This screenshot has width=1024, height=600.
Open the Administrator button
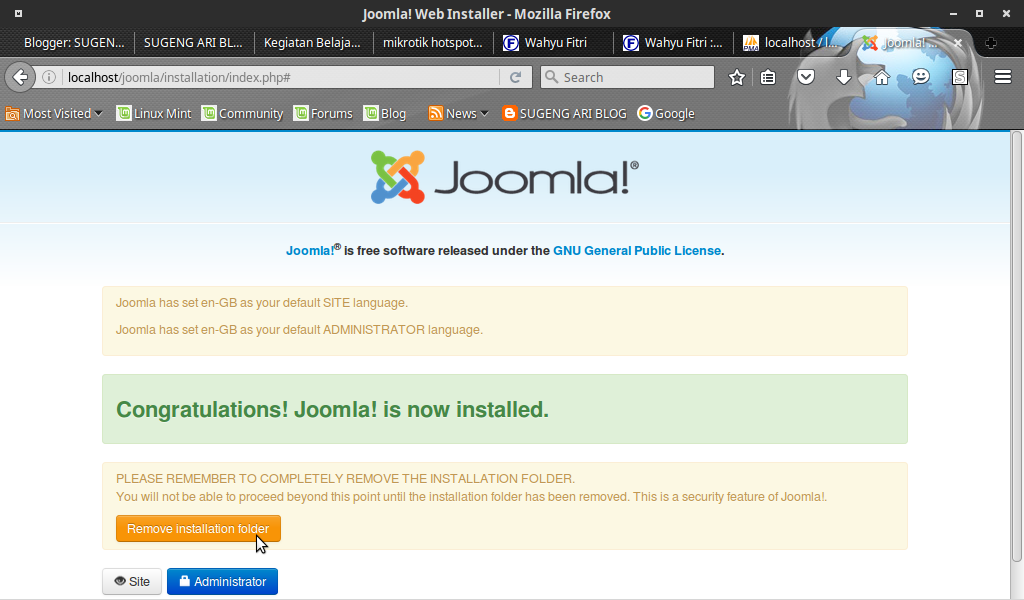[x=222, y=581]
